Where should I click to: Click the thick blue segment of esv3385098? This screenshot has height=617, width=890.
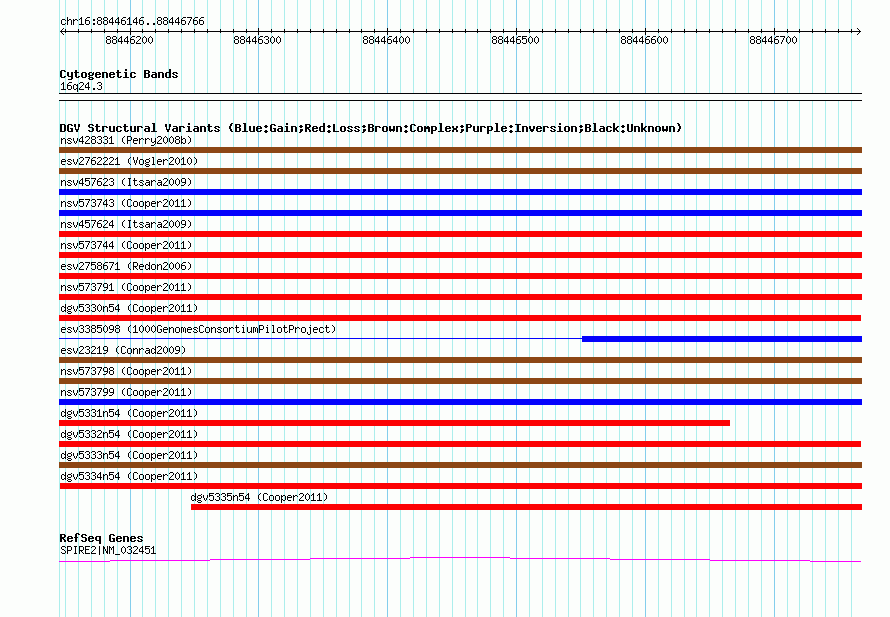click(x=722, y=339)
